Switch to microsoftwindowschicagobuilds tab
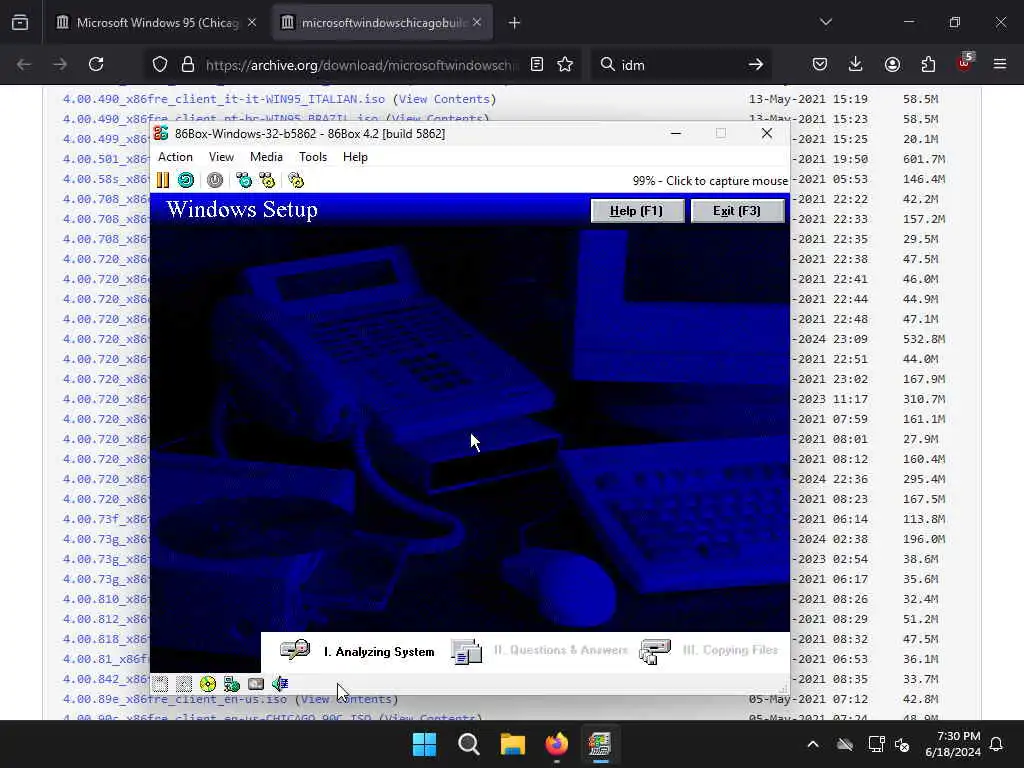1024x768 pixels. click(383, 23)
